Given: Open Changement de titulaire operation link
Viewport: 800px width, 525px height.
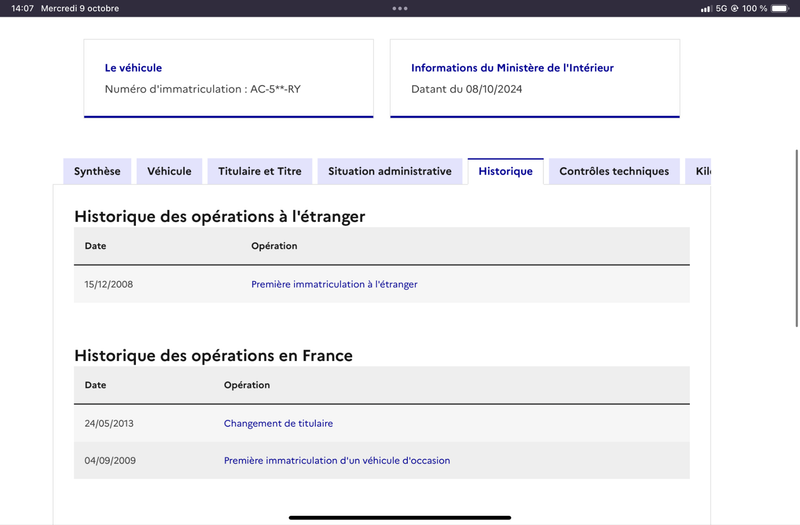Looking at the screenshot, I should (x=278, y=423).
